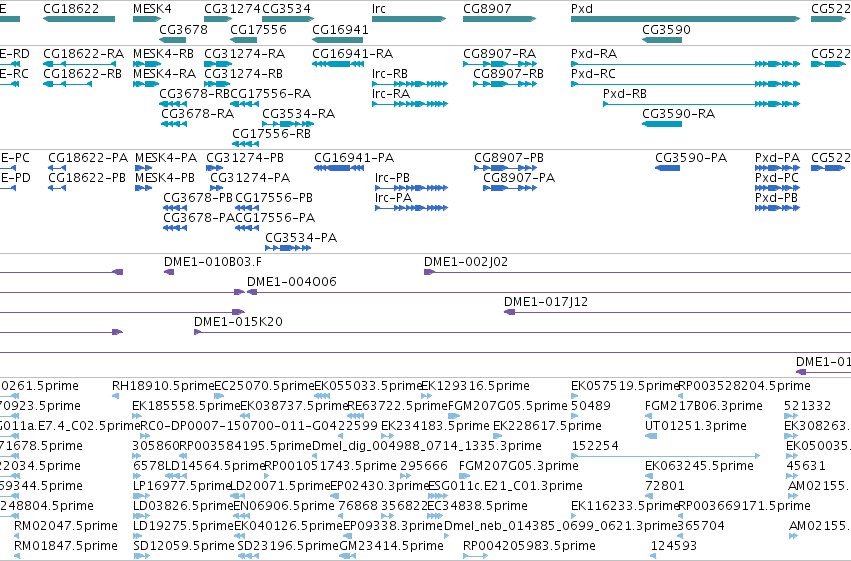Click the CG3590-RA transcript label

(678, 114)
